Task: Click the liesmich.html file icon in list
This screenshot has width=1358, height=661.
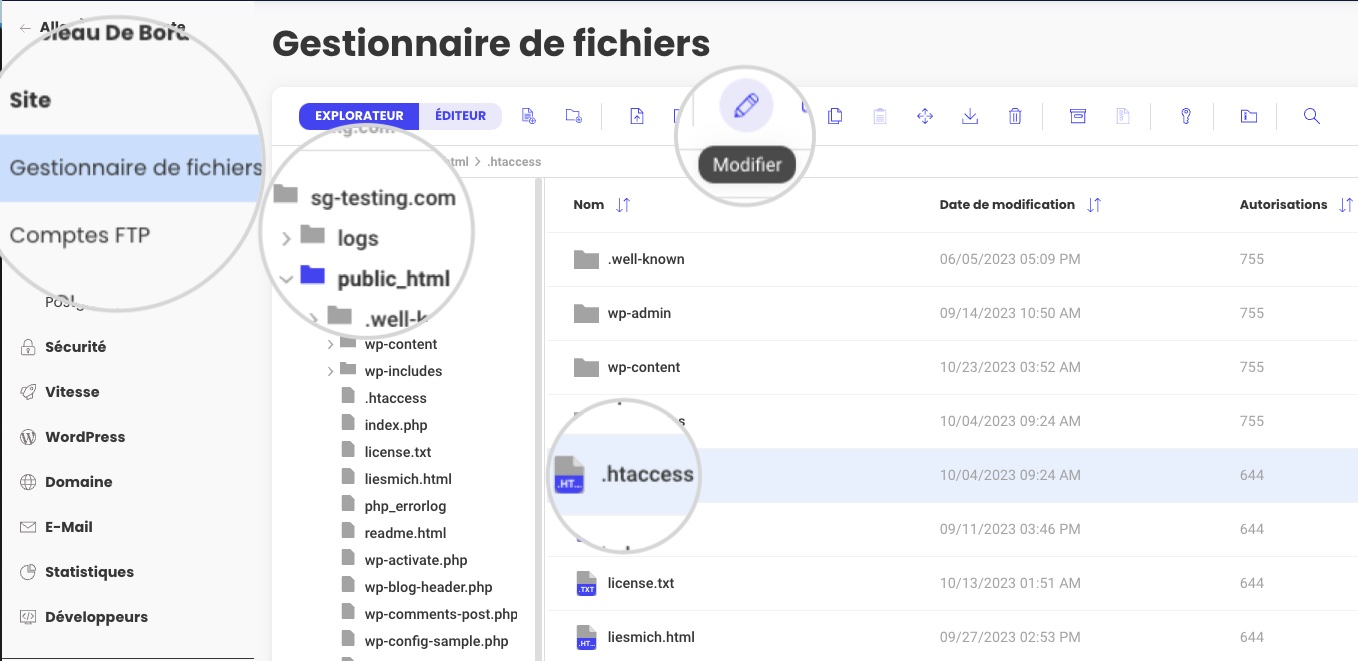Action: pyautogui.click(x=586, y=637)
